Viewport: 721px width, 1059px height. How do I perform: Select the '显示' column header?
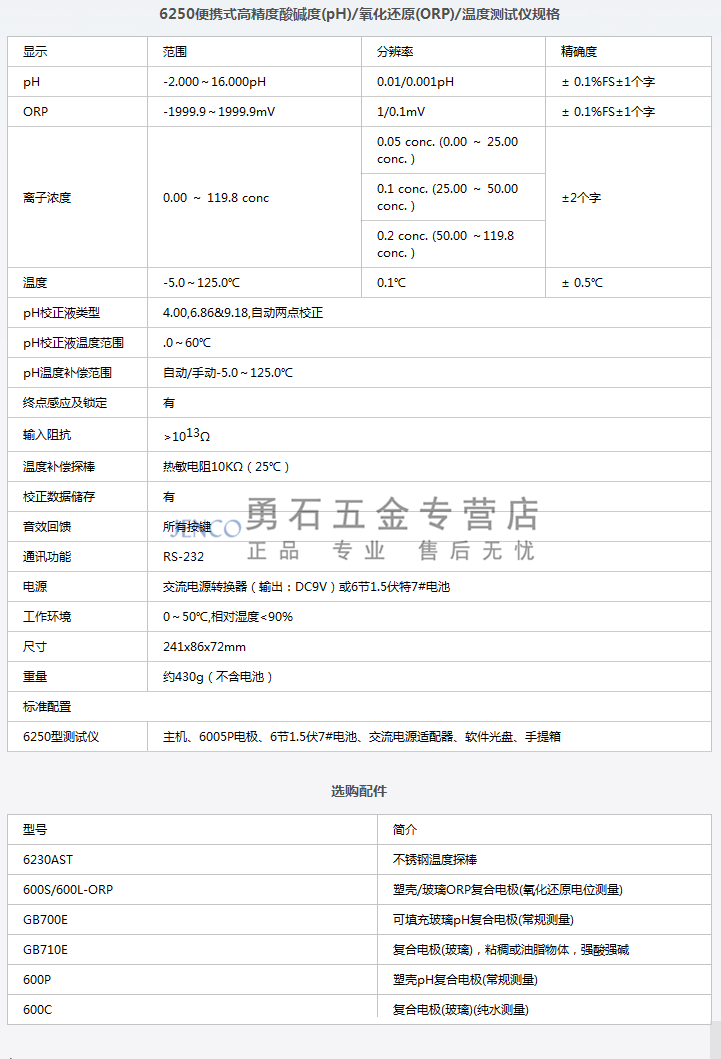(x=35, y=52)
